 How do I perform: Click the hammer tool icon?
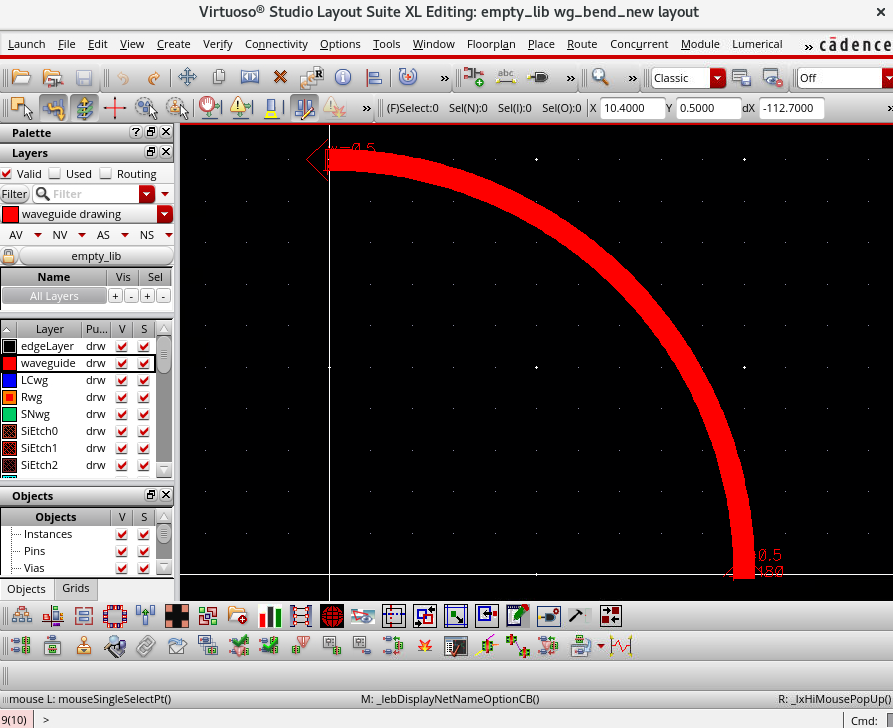tap(579, 616)
